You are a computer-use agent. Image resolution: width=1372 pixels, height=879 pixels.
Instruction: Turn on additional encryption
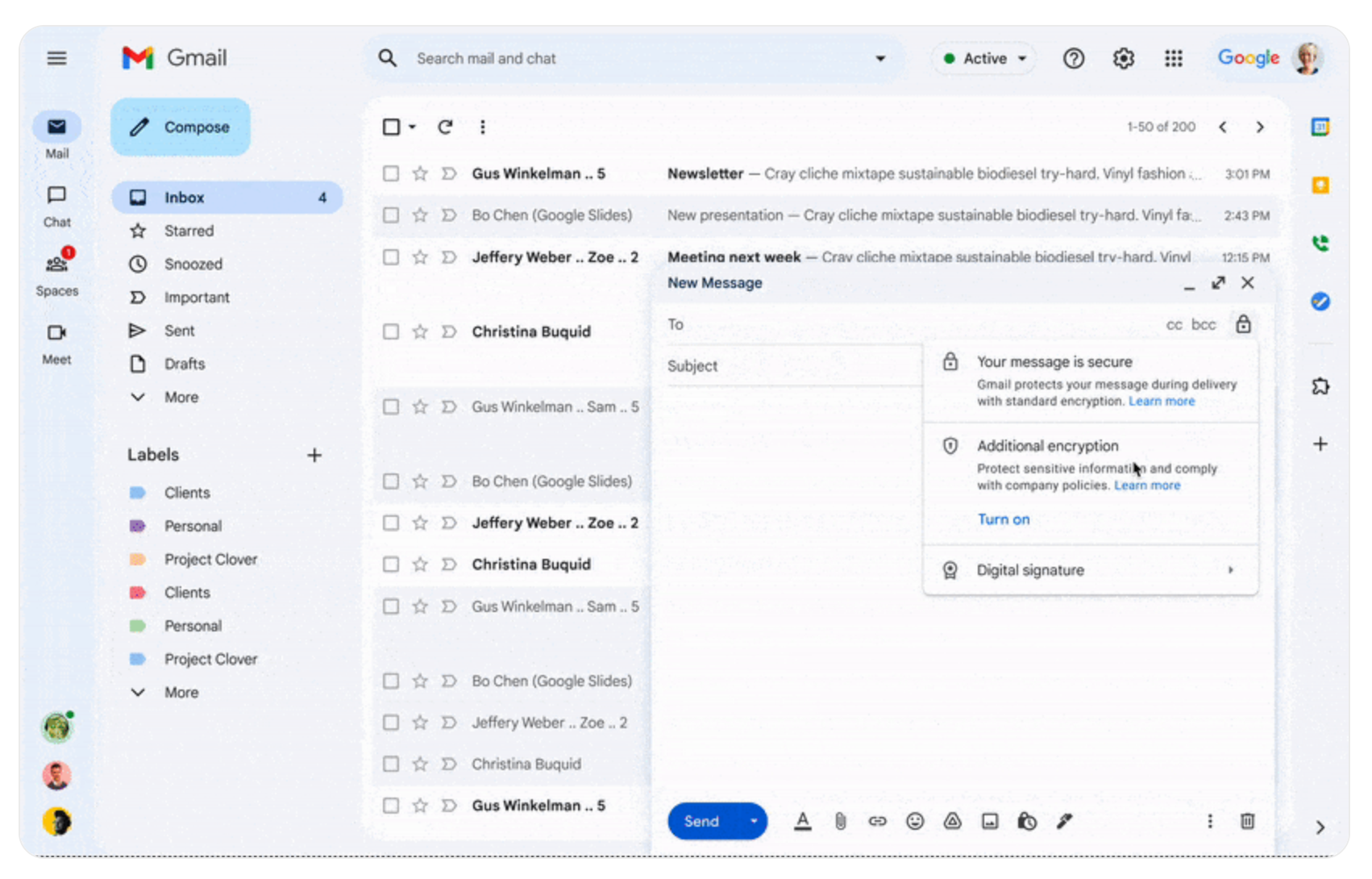1004,519
